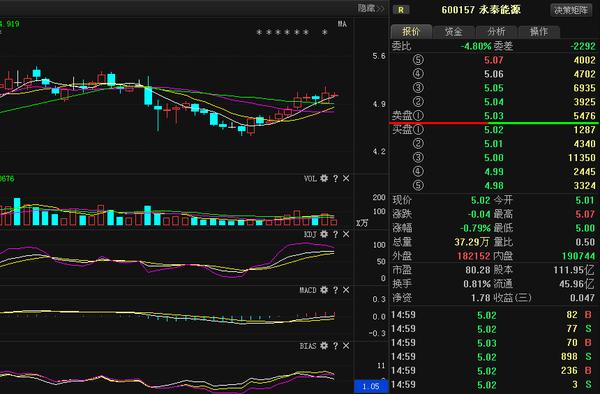Open KDJ indicator settings gear
Screen dimensions: 600x394
[x=324, y=234]
